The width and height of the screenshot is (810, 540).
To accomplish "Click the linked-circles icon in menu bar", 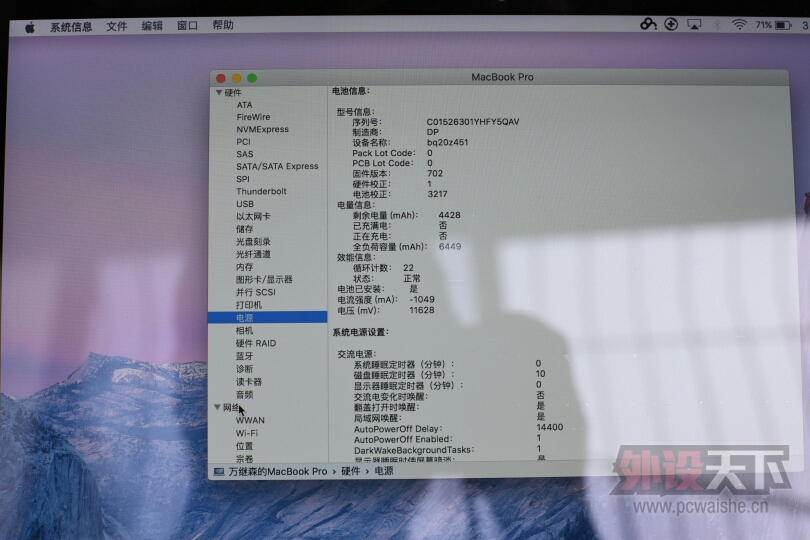I will [648, 25].
